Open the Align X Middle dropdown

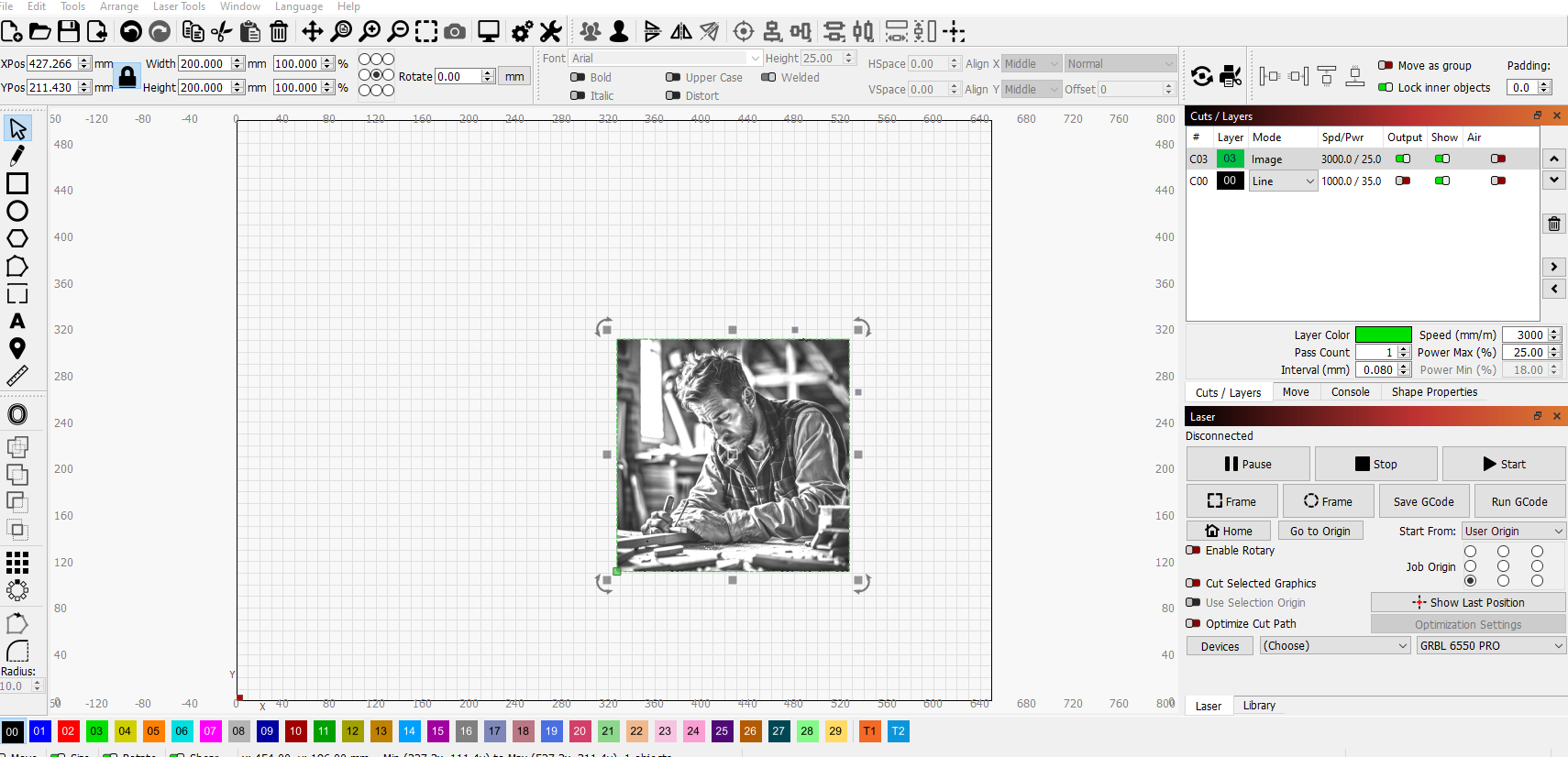tap(1032, 63)
